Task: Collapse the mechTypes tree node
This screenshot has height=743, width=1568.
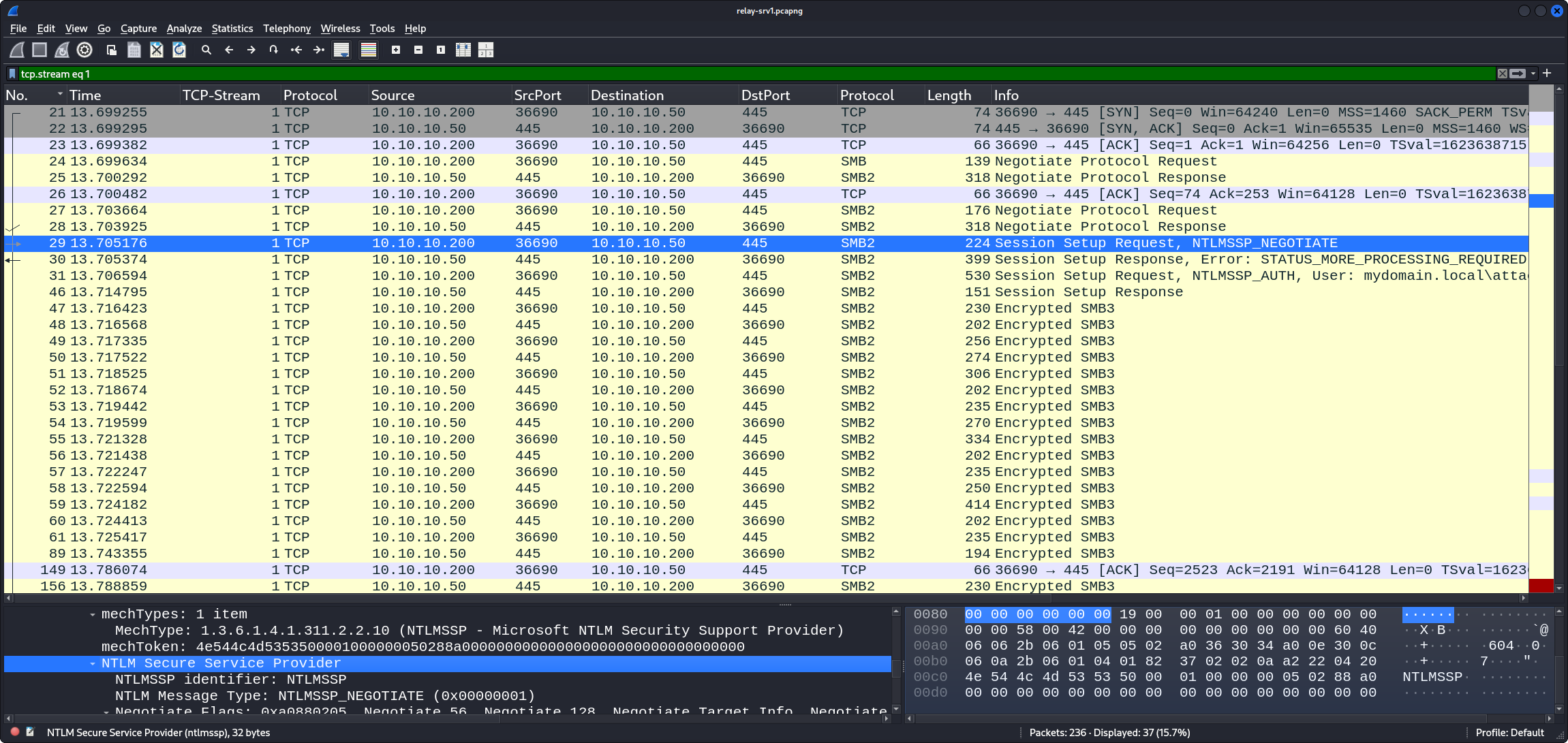Action: tap(92, 614)
